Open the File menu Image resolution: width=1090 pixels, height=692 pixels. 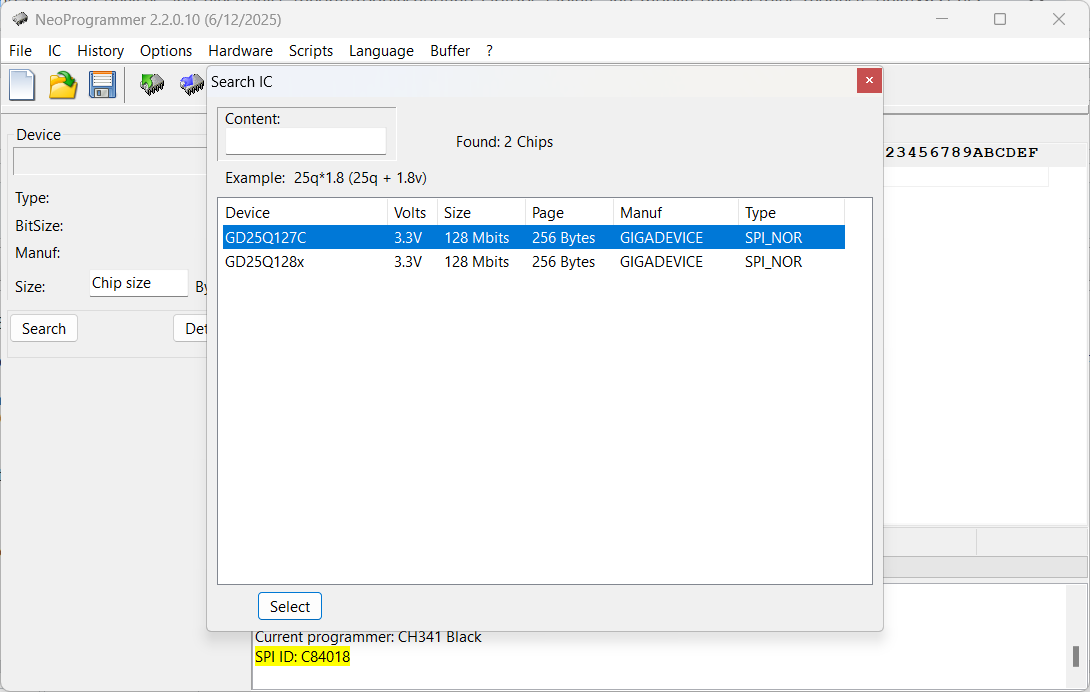pyautogui.click(x=20, y=51)
